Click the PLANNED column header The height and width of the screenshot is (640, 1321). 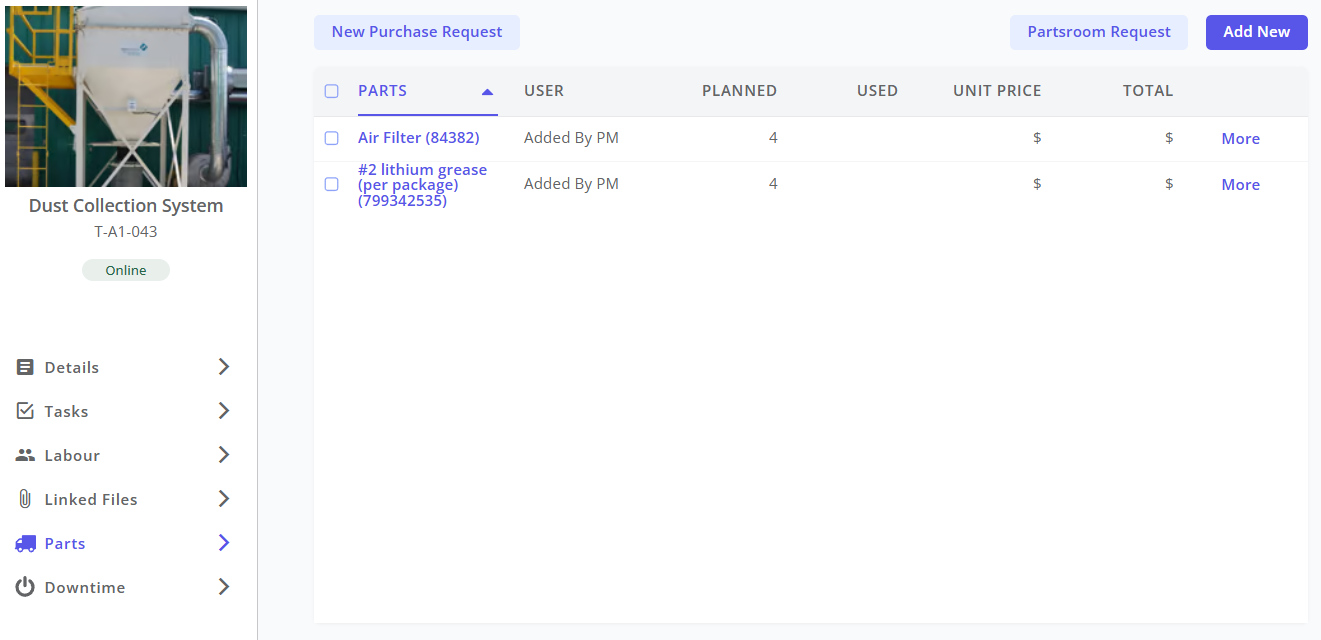tap(739, 91)
